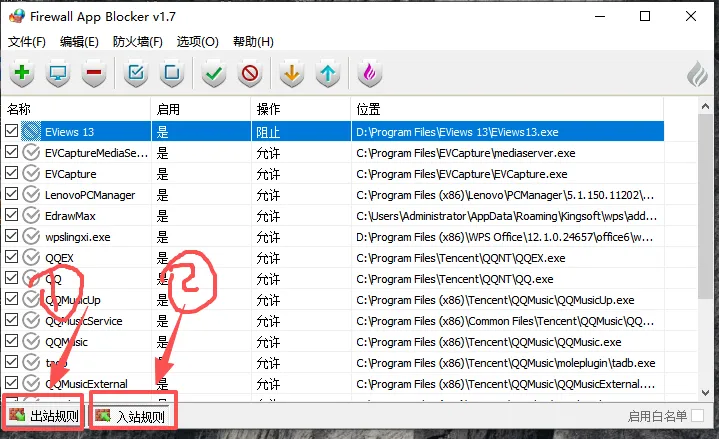
Task: Click the gray flame logo at toolbar right
Action: pyautogui.click(x=697, y=74)
